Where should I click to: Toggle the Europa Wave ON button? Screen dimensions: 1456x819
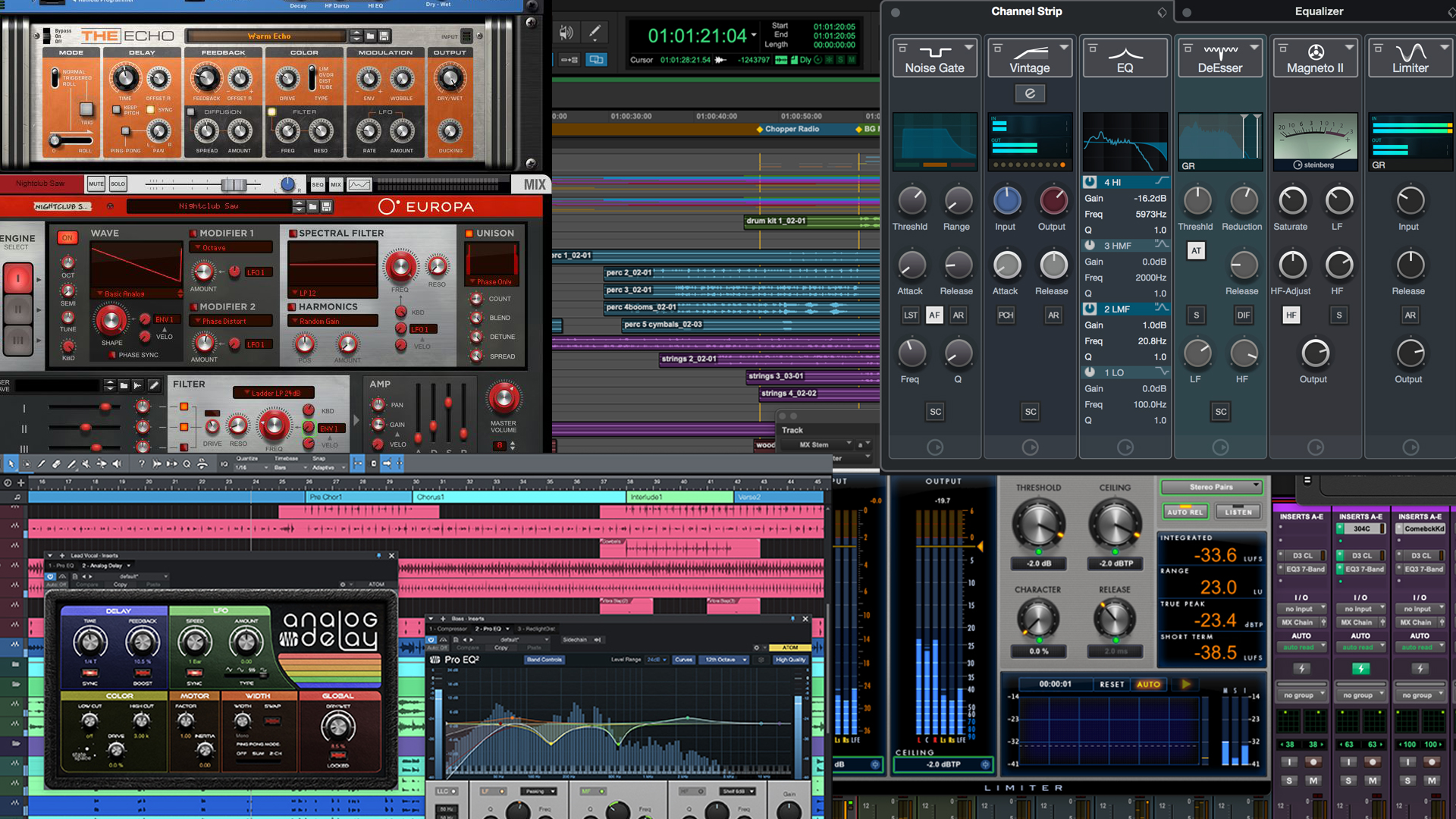point(67,238)
